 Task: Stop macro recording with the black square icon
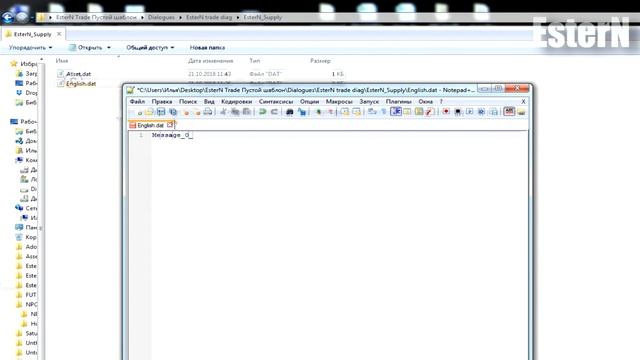458,111
